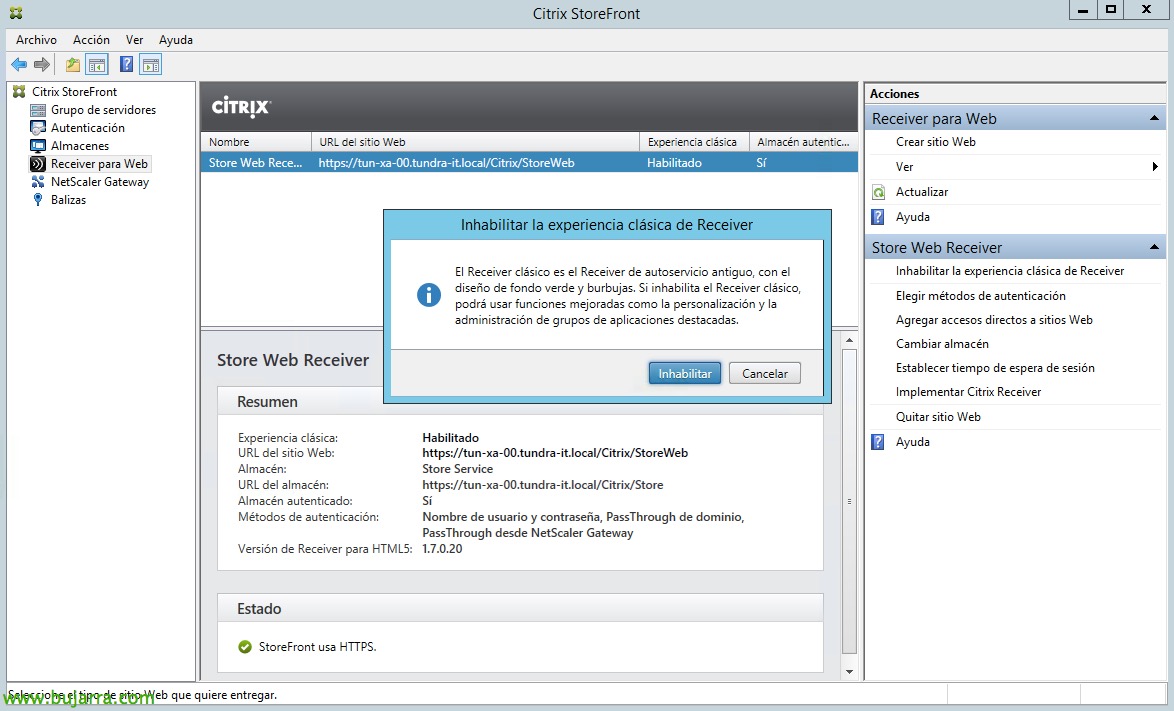Click the StoreWeb URL in the selected row
Screen dimensions: 1174x711
pyautogui.click(x=446, y=163)
